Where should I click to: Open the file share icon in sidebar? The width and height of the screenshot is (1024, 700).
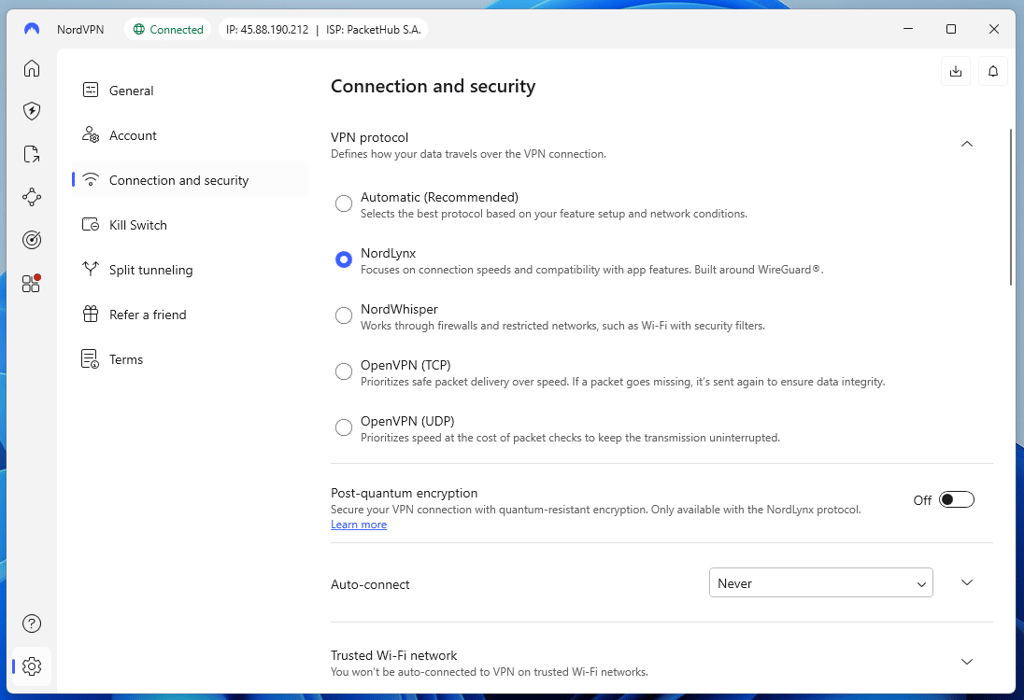tap(31, 154)
